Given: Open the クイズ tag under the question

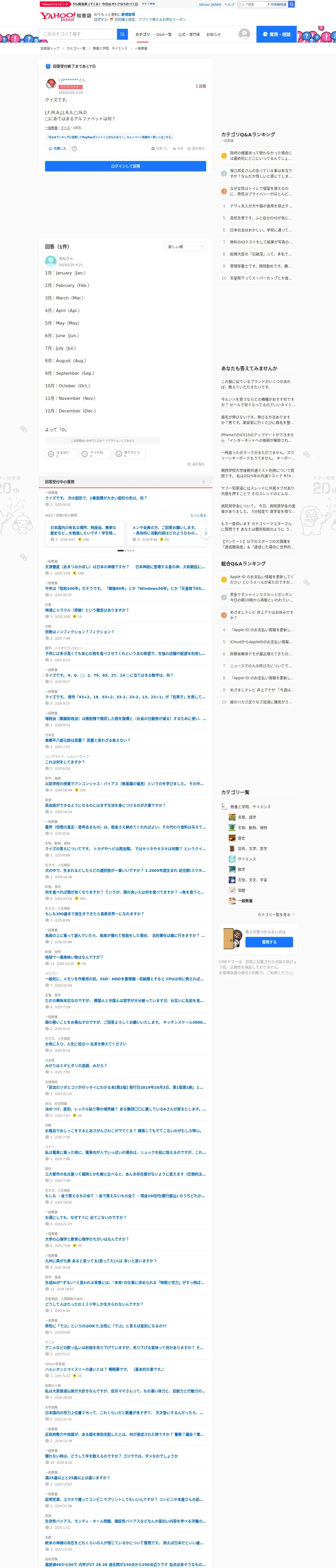Looking at the screenshot, I should pyautogui.click(x=65, y=128).
